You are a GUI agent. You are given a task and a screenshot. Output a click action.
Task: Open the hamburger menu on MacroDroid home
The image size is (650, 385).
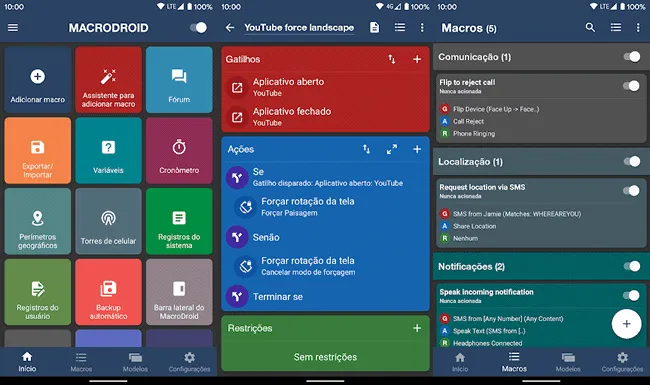coord(13,28)
